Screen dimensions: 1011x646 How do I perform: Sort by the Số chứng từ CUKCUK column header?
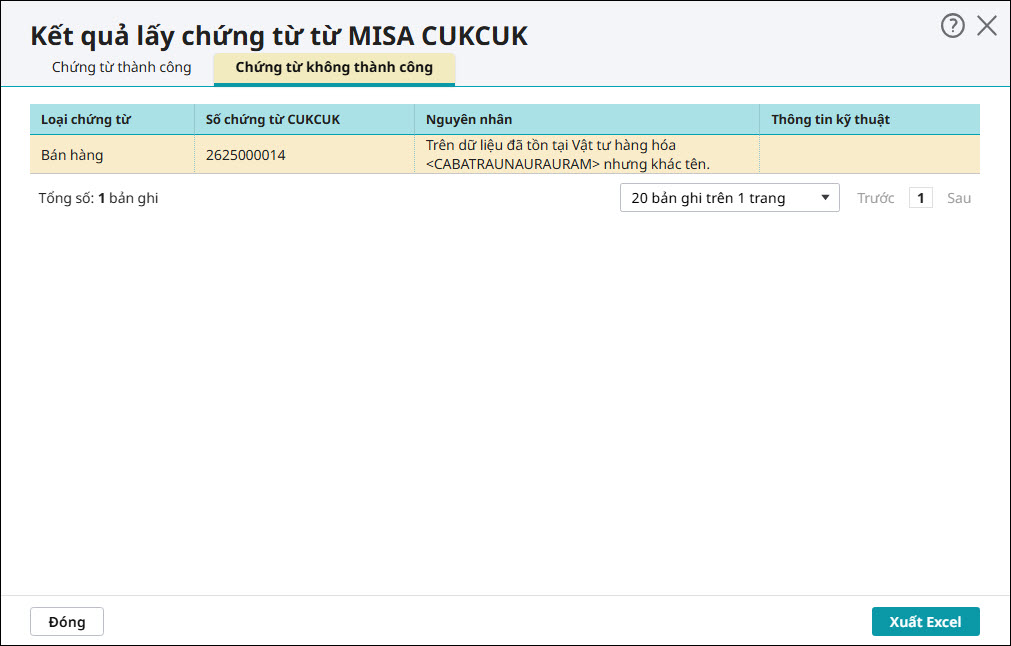272,120
